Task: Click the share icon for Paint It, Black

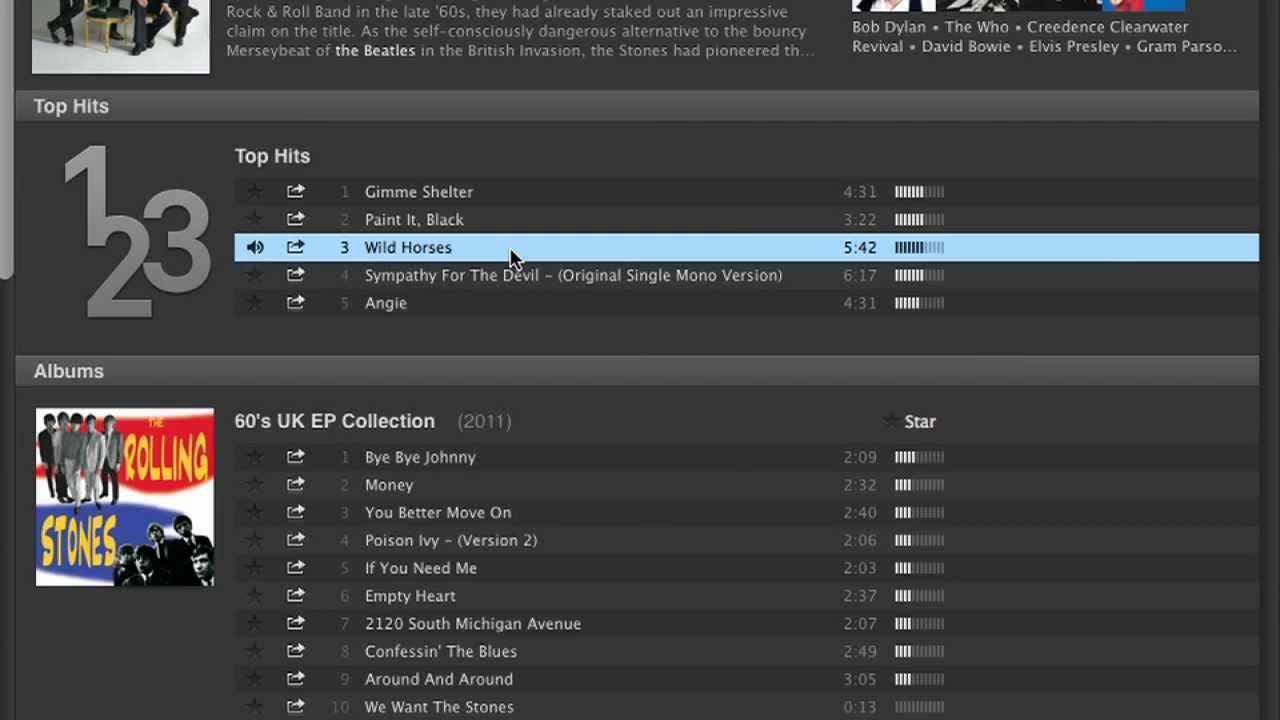Action: tap(295, 219)
